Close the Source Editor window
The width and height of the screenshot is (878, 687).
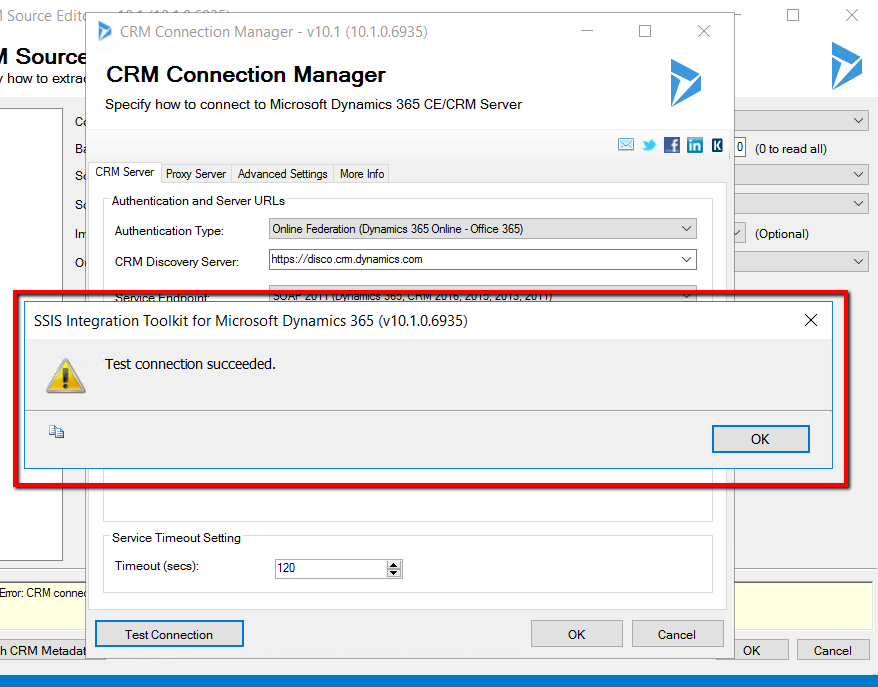(852, 15)
